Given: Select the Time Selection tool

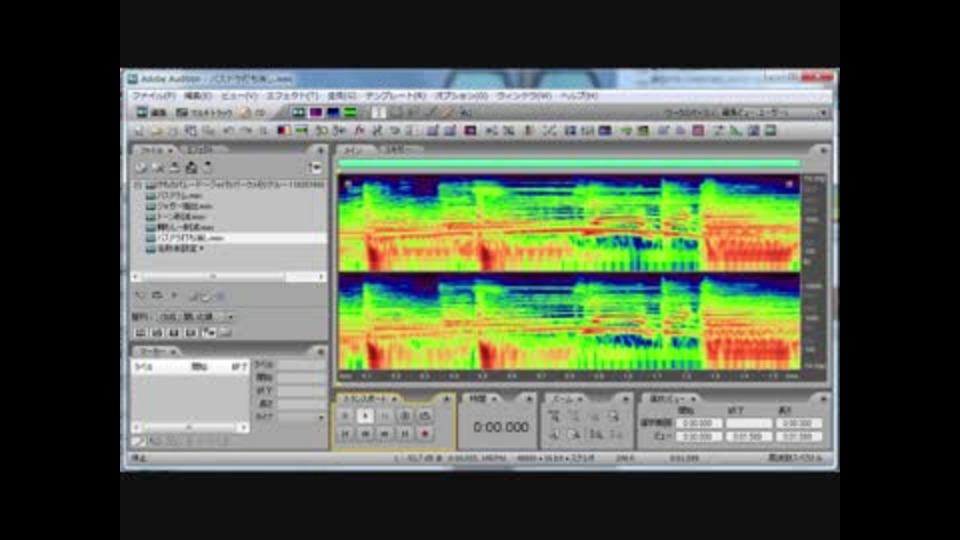Looking at the screenshot, I should (379, 113).
